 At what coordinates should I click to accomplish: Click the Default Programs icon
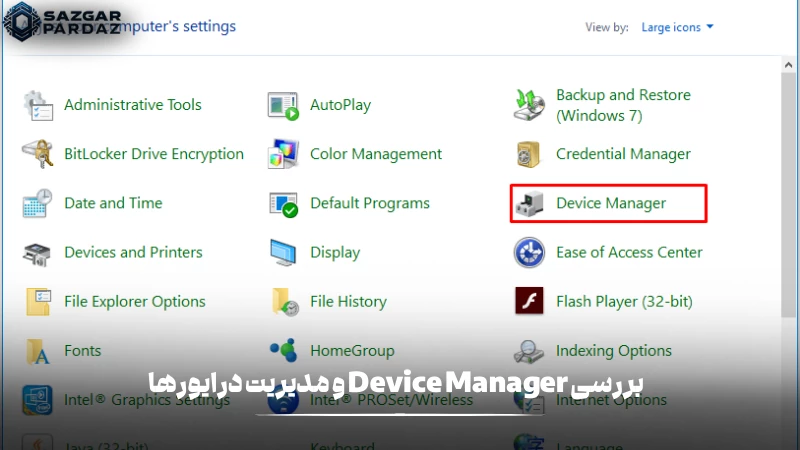click(283, 204)
